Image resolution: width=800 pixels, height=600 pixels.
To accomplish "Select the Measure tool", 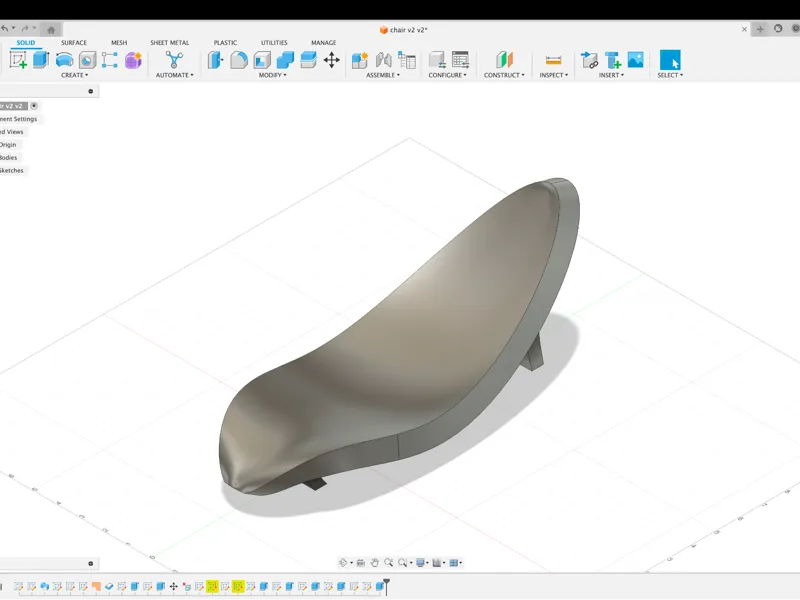I will 554,60.
